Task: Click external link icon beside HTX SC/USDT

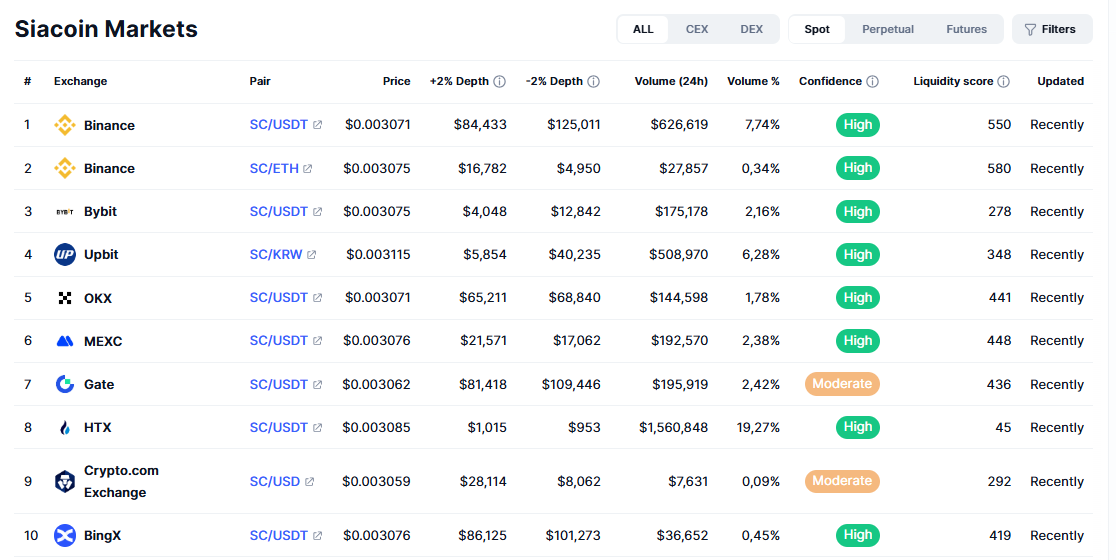Action: coord(317,428)
